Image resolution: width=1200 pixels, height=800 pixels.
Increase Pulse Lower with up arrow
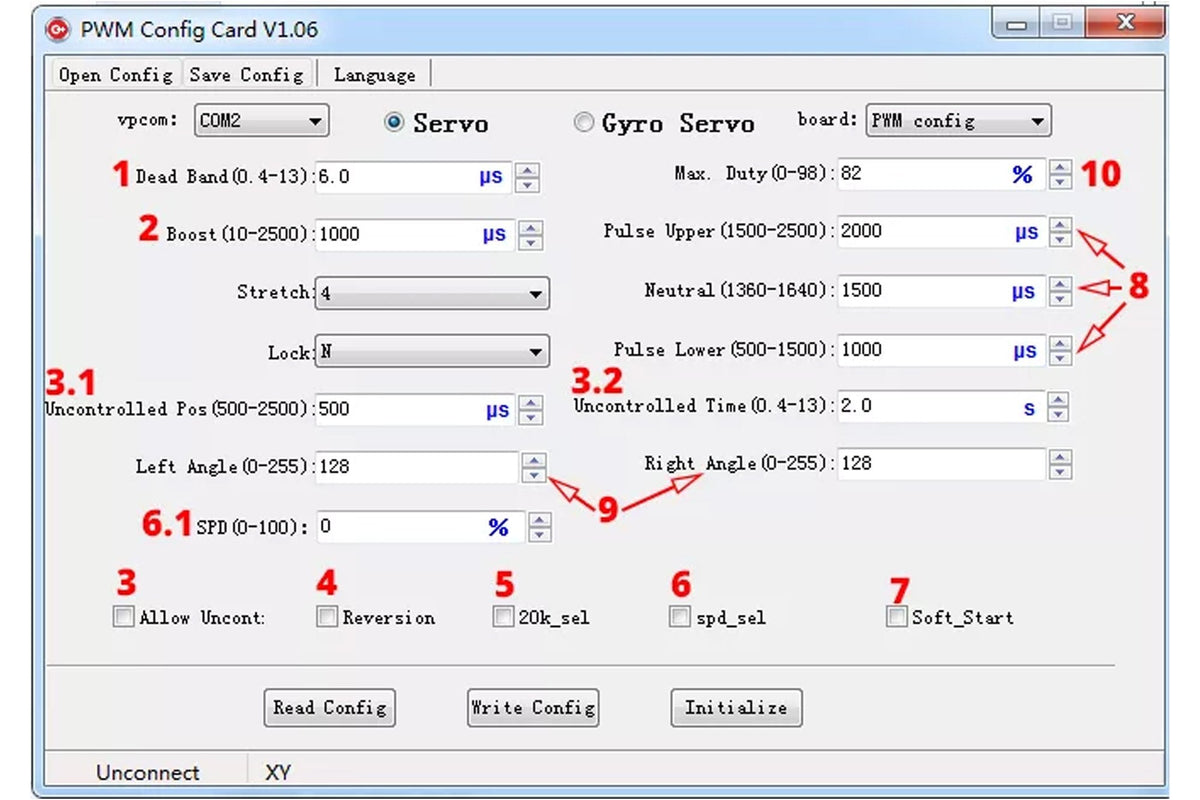(1060, 343)
